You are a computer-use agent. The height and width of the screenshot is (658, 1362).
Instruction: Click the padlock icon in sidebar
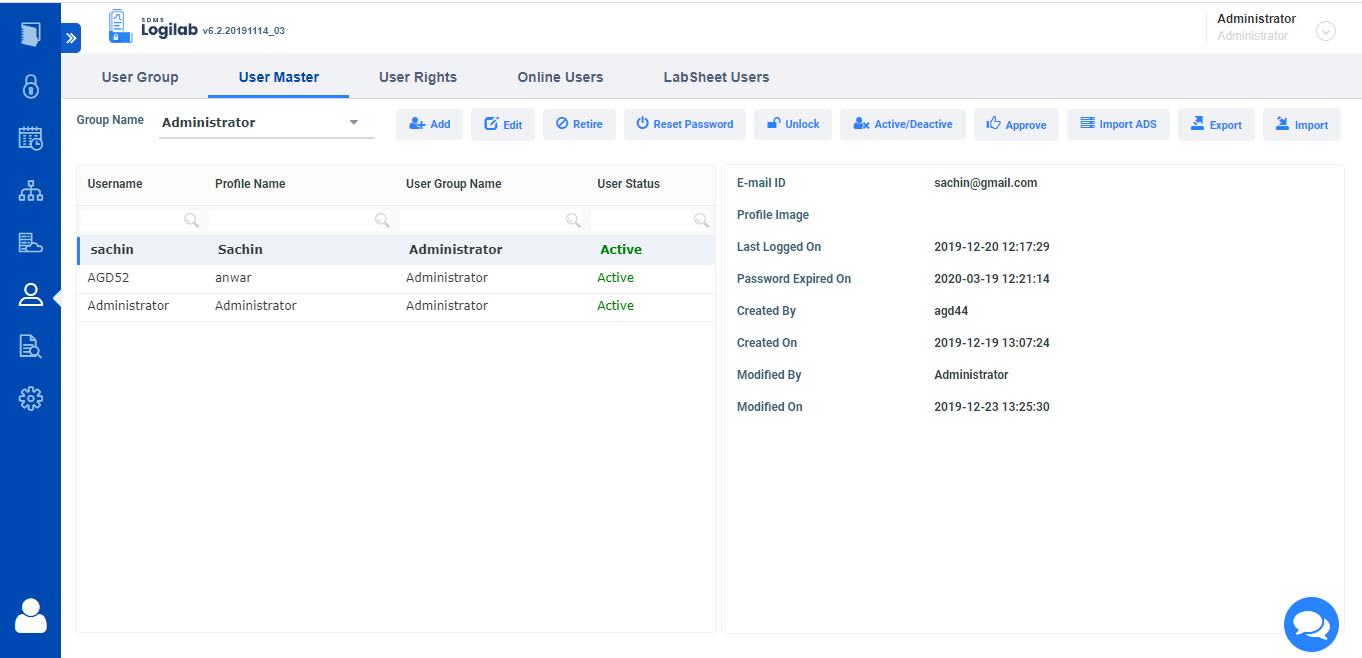click(x=30, y=86)
